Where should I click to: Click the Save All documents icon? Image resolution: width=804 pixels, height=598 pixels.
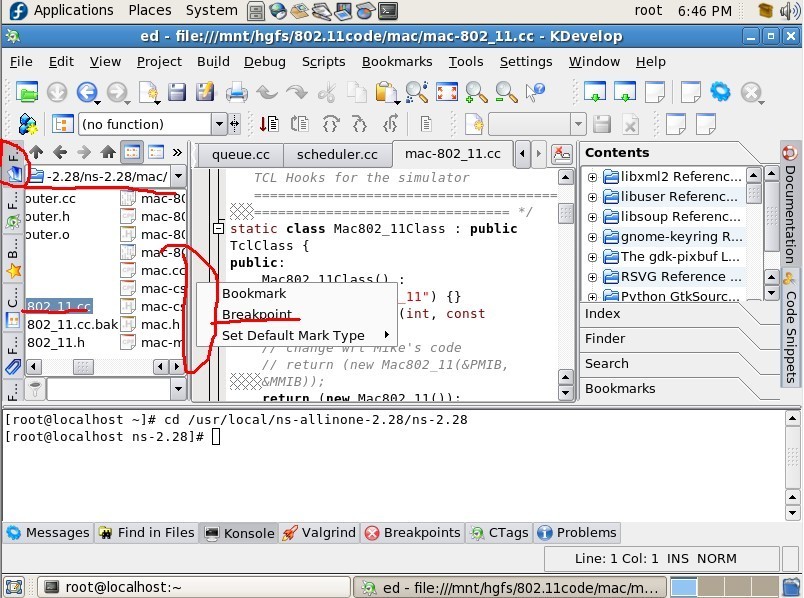click(205, 92)
